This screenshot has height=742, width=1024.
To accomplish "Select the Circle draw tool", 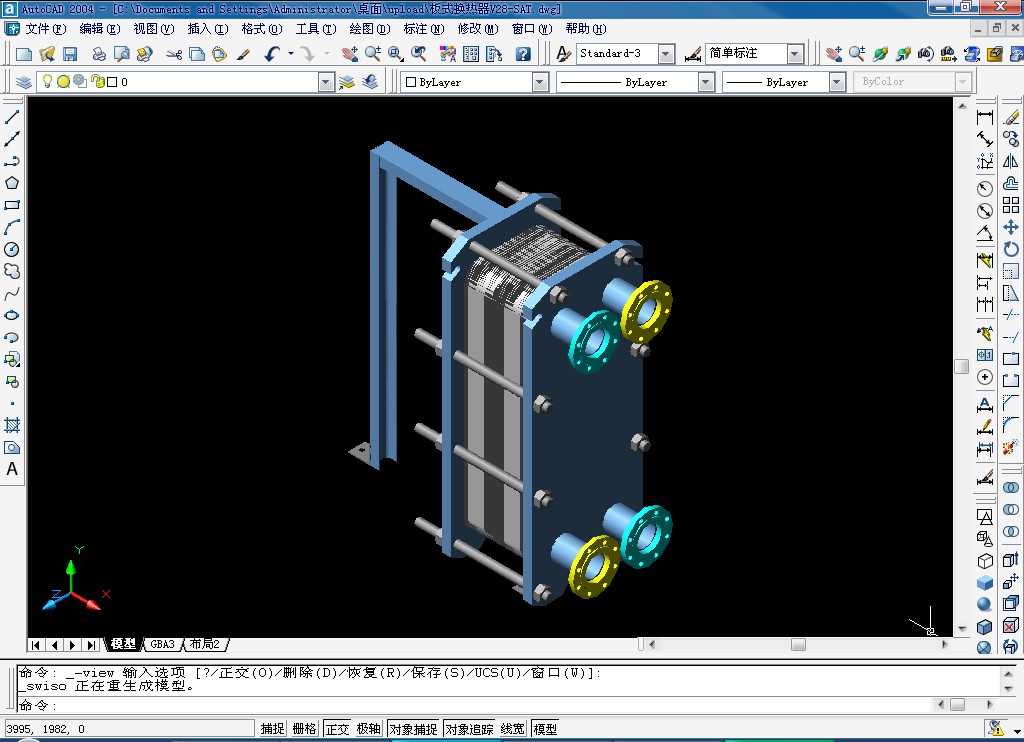I will [12, 249].
